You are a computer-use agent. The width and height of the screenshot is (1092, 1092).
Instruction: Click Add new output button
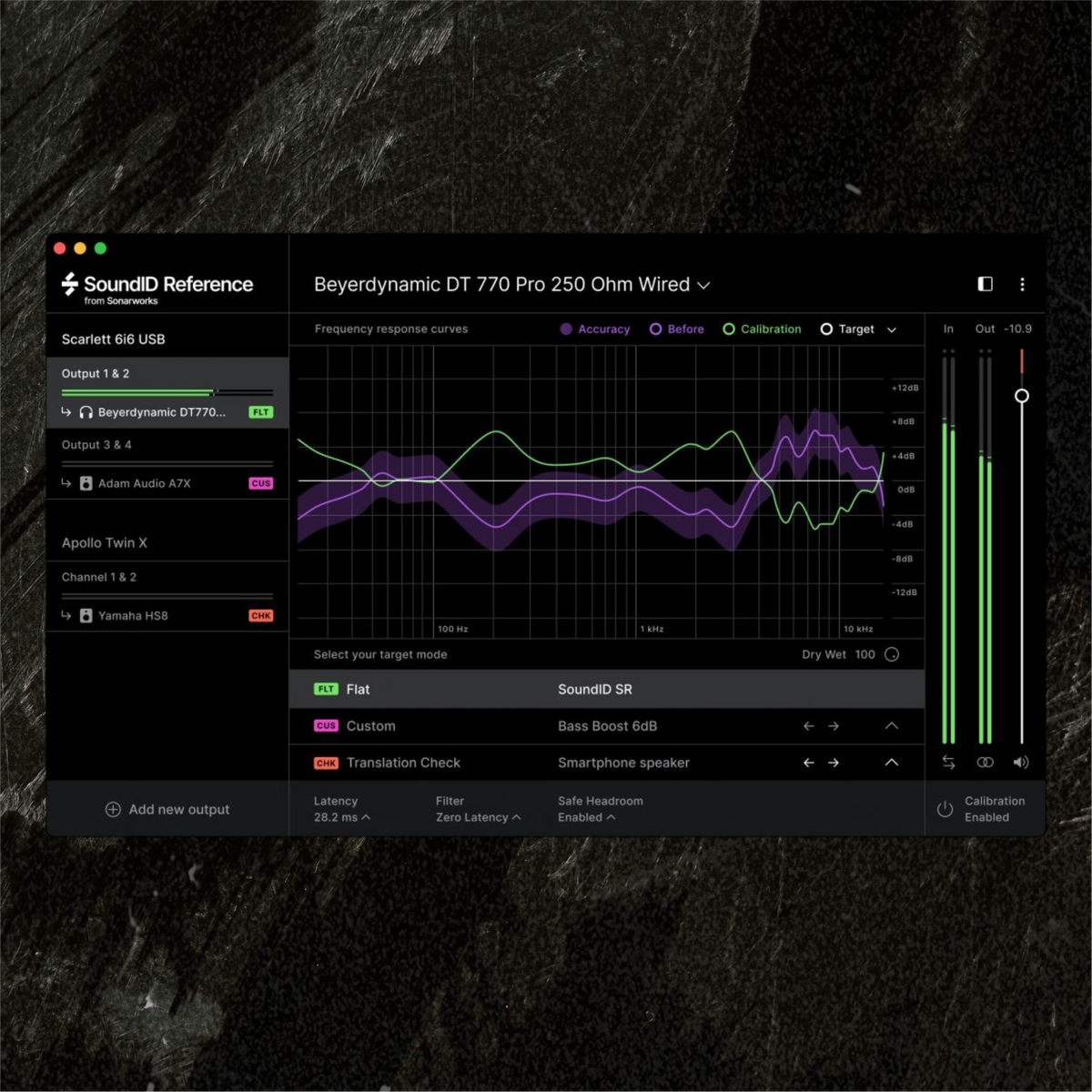[x=167, y=809]
